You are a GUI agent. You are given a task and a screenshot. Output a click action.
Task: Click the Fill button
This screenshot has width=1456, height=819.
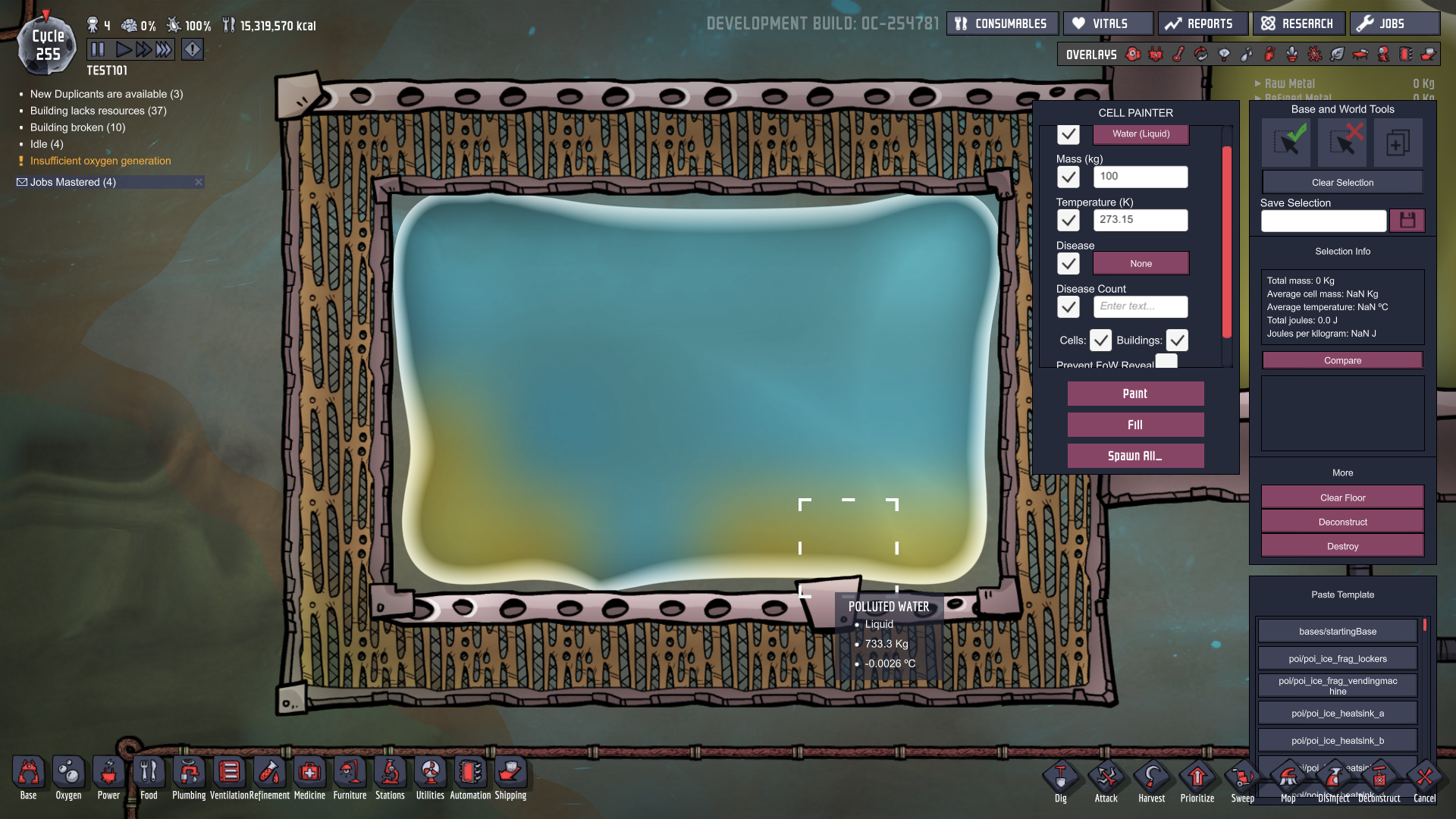(x=1135, y=425)
